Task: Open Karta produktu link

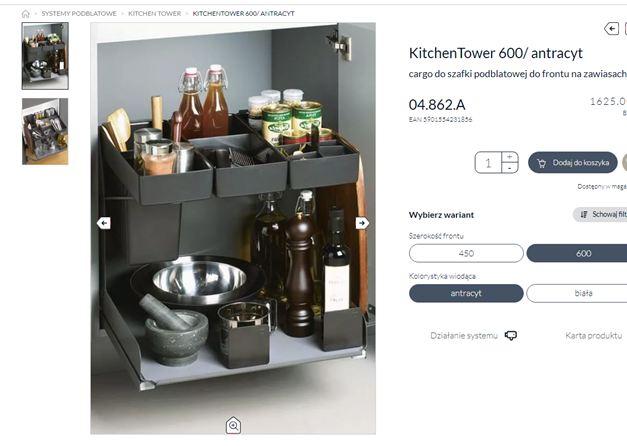Action: pyautogui.click(x=593, y=336)
